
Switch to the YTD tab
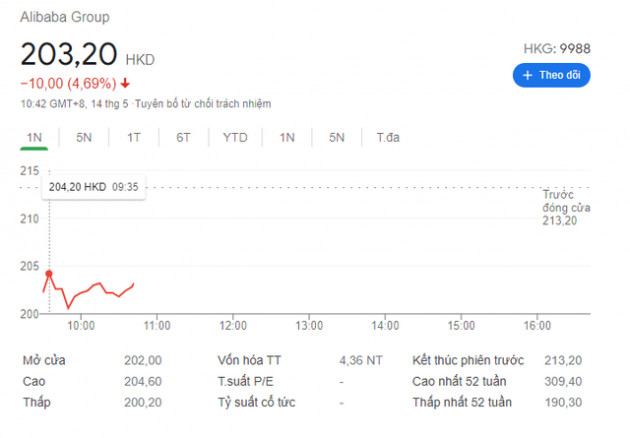tap(235, 138)
